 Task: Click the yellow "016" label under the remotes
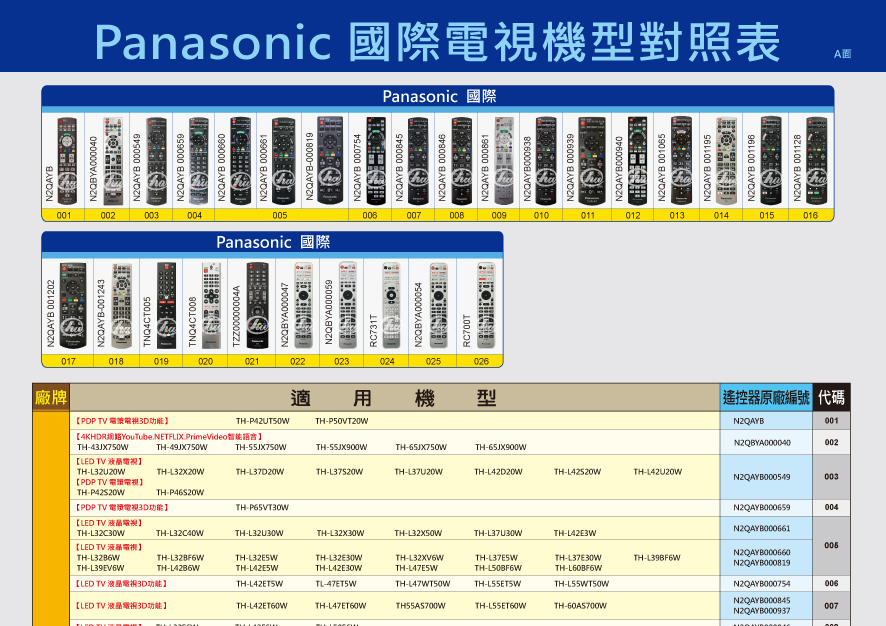point(810,215)
